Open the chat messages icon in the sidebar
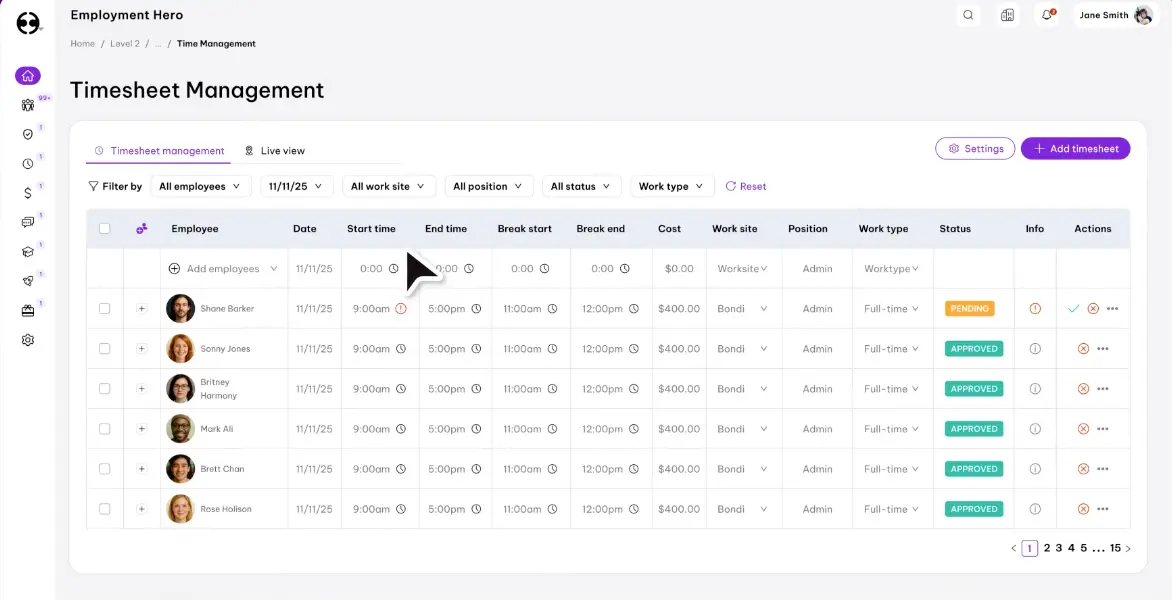 pyautogui.click(x=27, y=219)
